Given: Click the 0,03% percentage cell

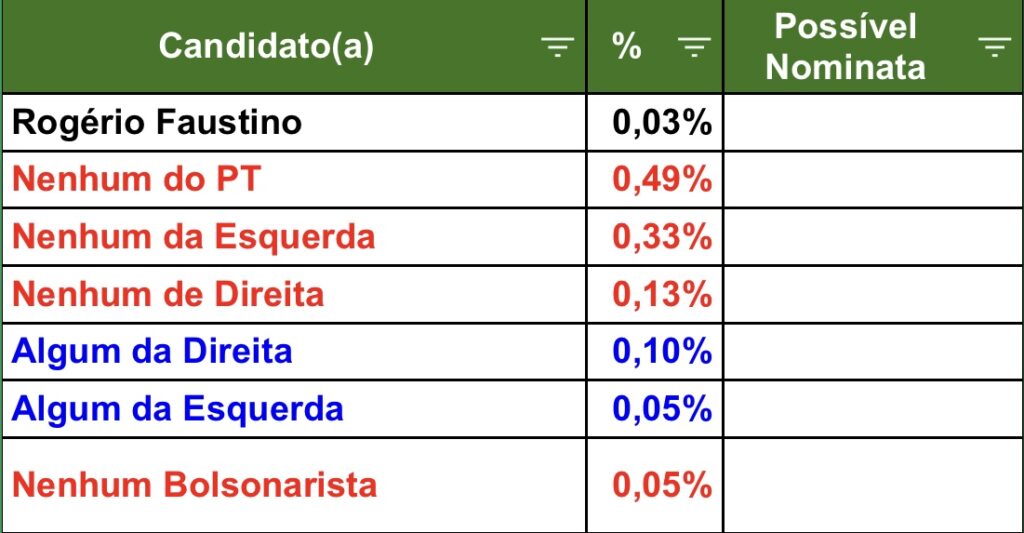Looking at the screenshot, I should point(655,123).
